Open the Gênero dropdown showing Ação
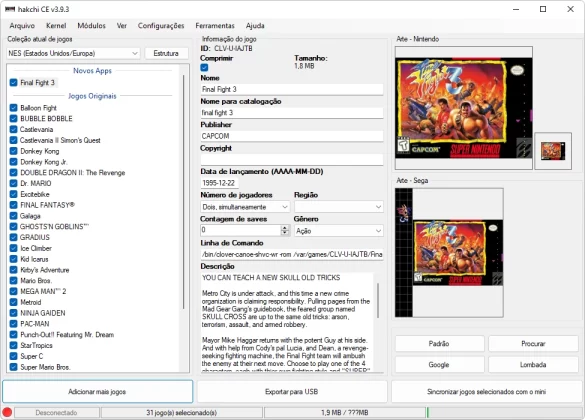 tap(339, 231)
